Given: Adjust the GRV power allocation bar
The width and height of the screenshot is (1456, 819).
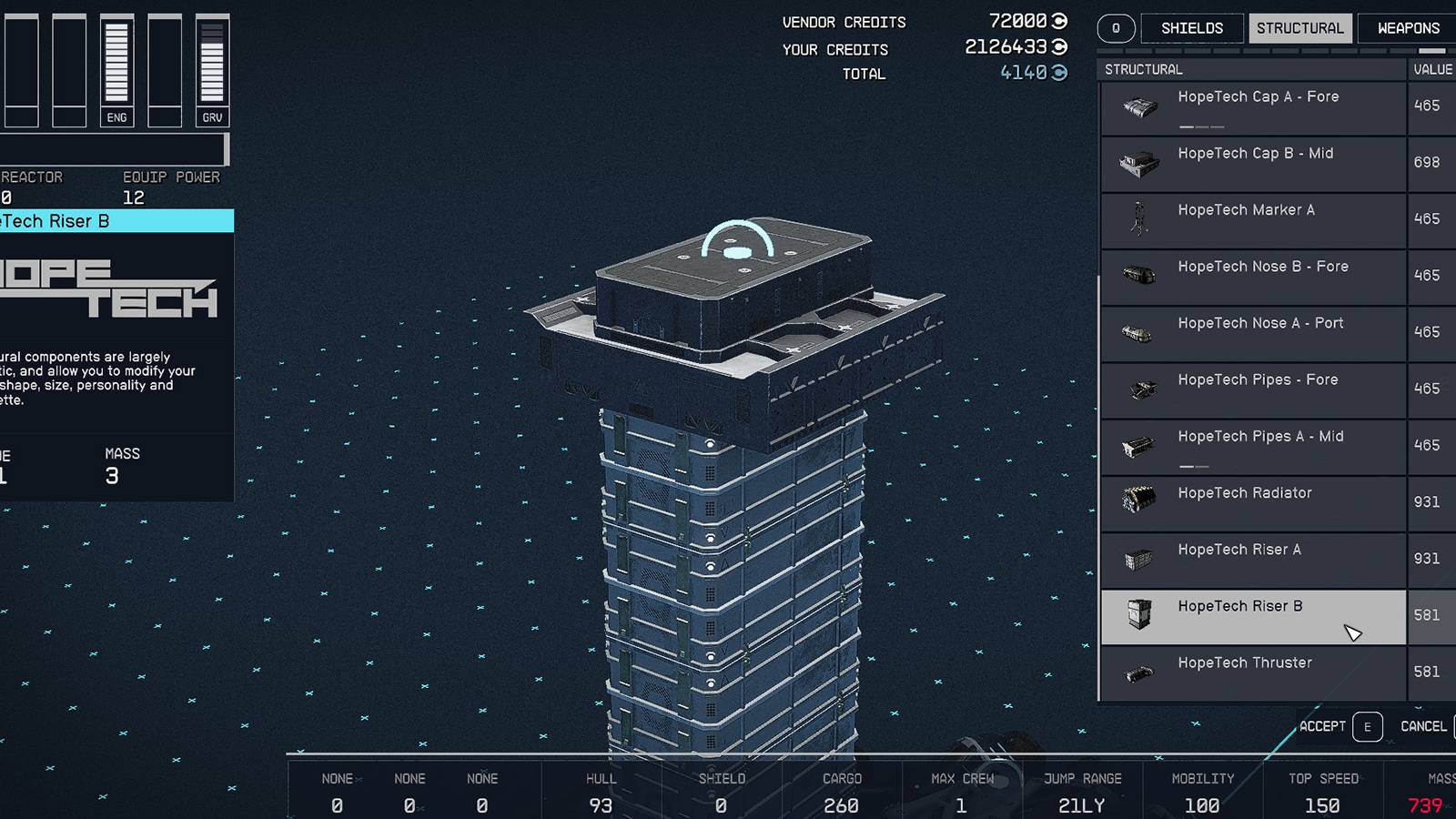Looking at the screenshot, I should pos(212,64).
